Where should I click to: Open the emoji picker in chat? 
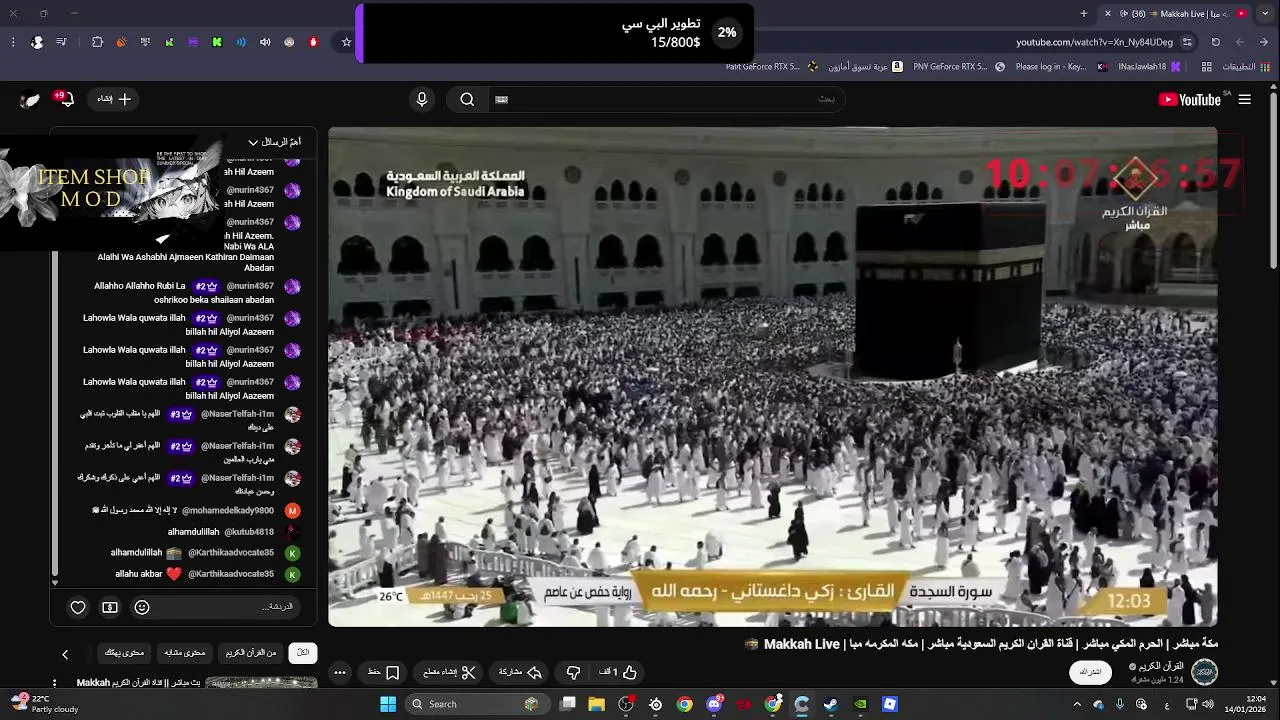pyautogui.click(x=142, y=607)
